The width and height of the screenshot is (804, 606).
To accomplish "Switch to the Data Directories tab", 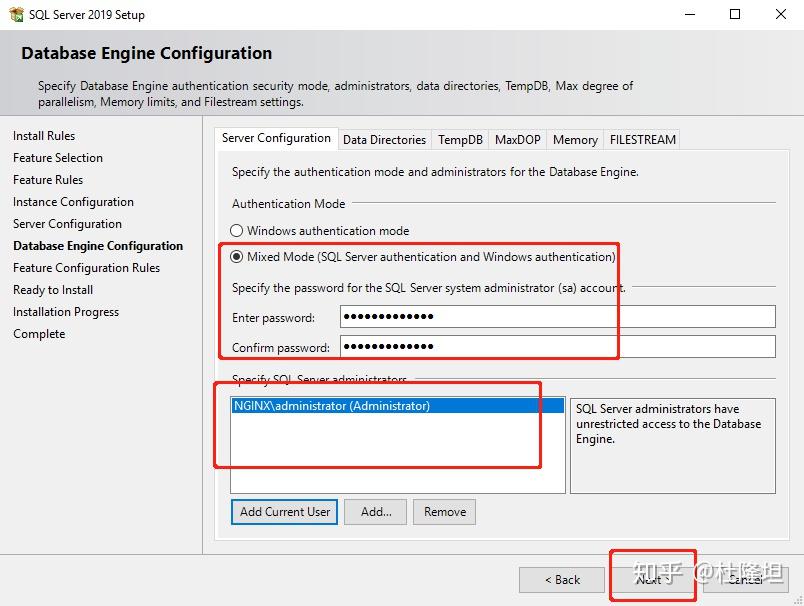I will point(384,139).
